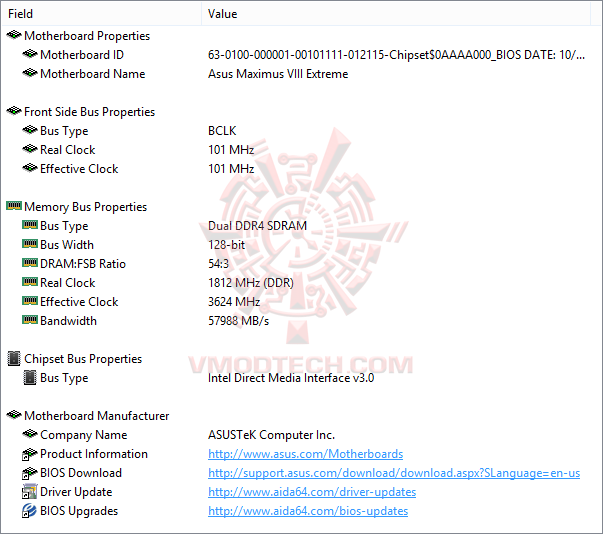Select the 'Company Name' field label
This screenshot has height=534, width=603.
(83, 435)
